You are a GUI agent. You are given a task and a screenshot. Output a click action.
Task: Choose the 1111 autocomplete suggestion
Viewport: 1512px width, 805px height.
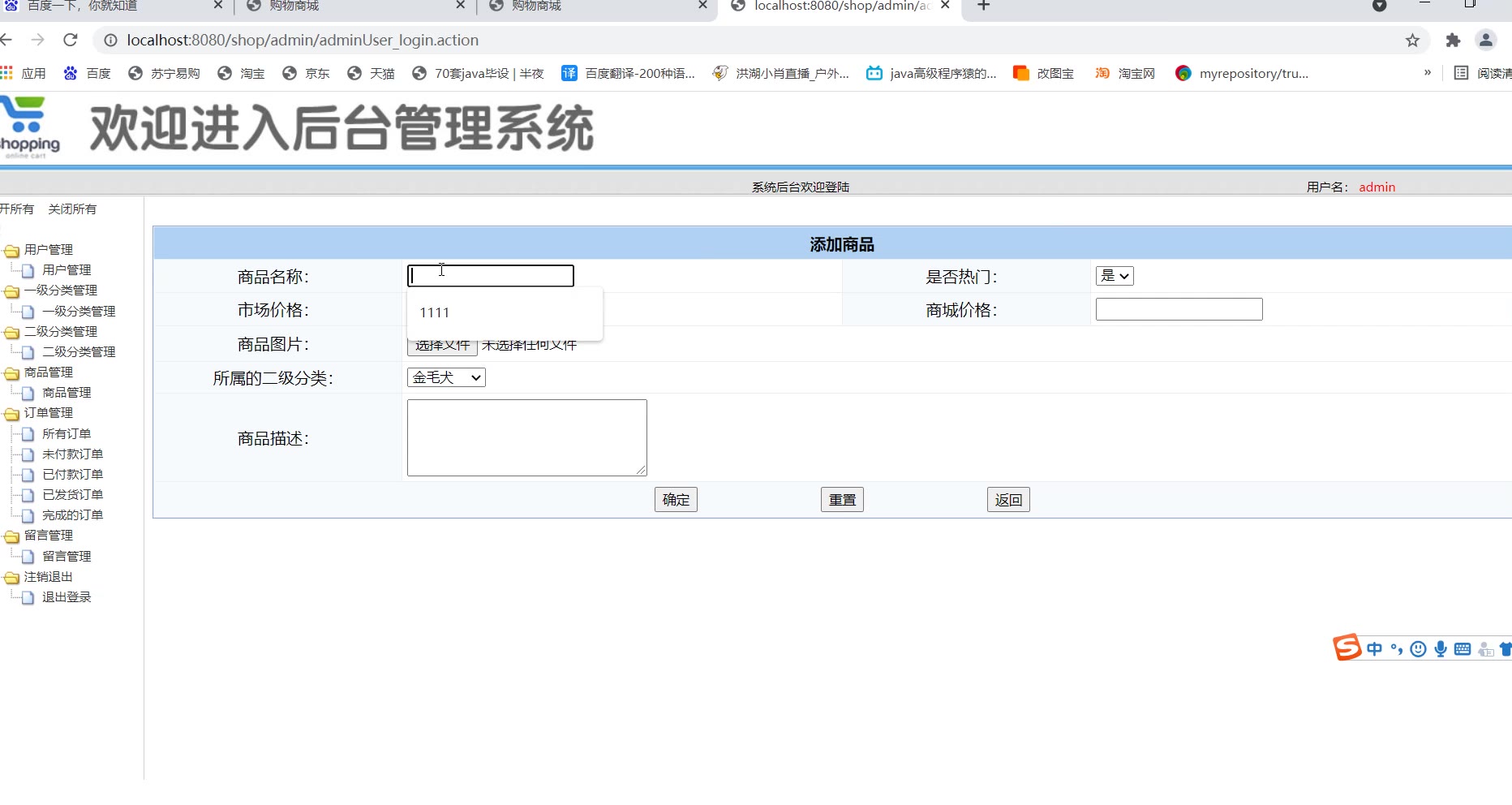point(505,312)
